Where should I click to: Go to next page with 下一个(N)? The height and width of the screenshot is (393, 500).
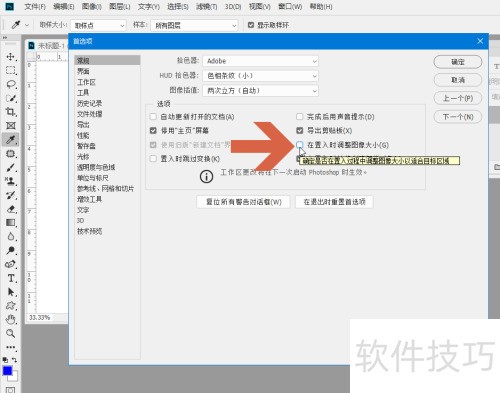pyautogui.click(x=458, y=117)
